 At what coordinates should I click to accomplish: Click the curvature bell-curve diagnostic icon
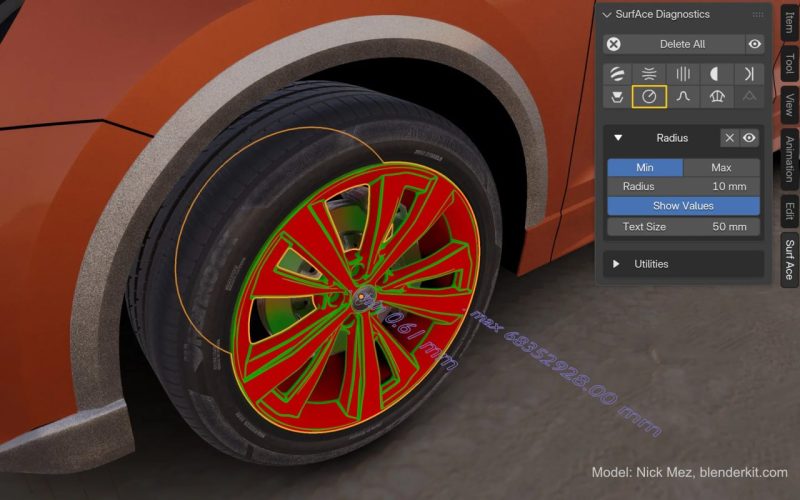coord(683,97)
